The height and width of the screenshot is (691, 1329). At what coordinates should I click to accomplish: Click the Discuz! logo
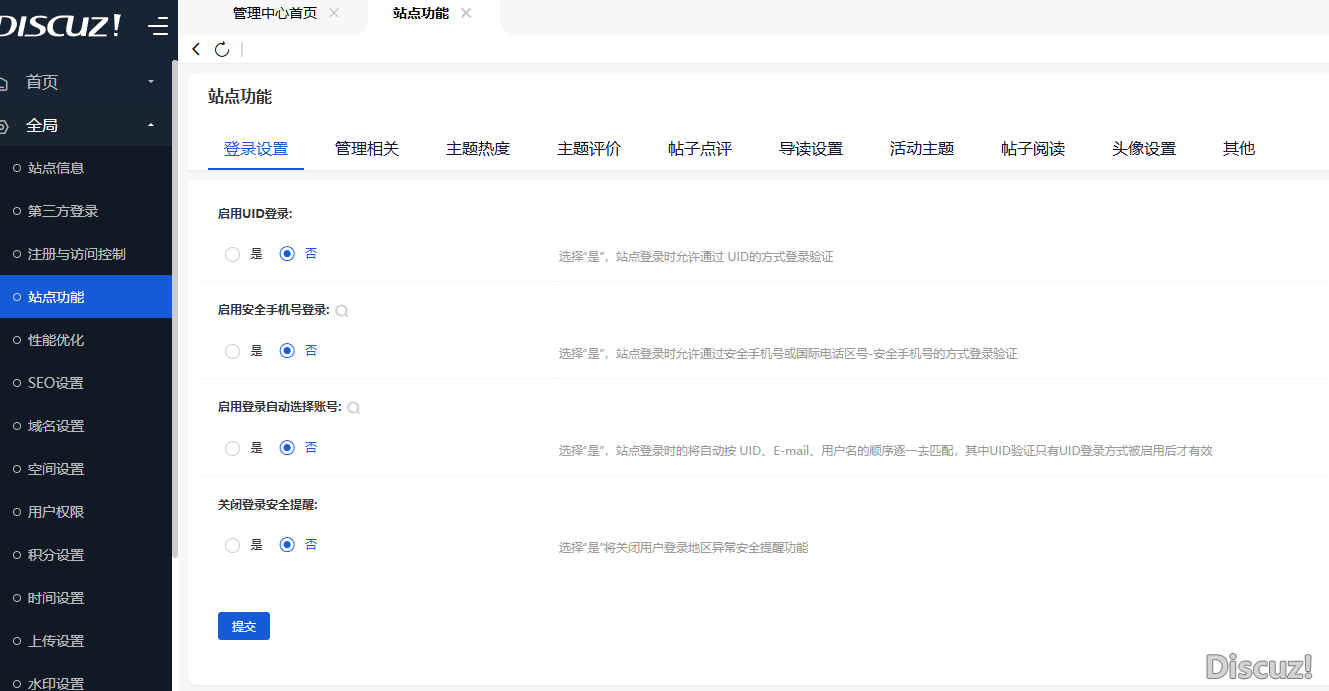[x=60, y=26]
